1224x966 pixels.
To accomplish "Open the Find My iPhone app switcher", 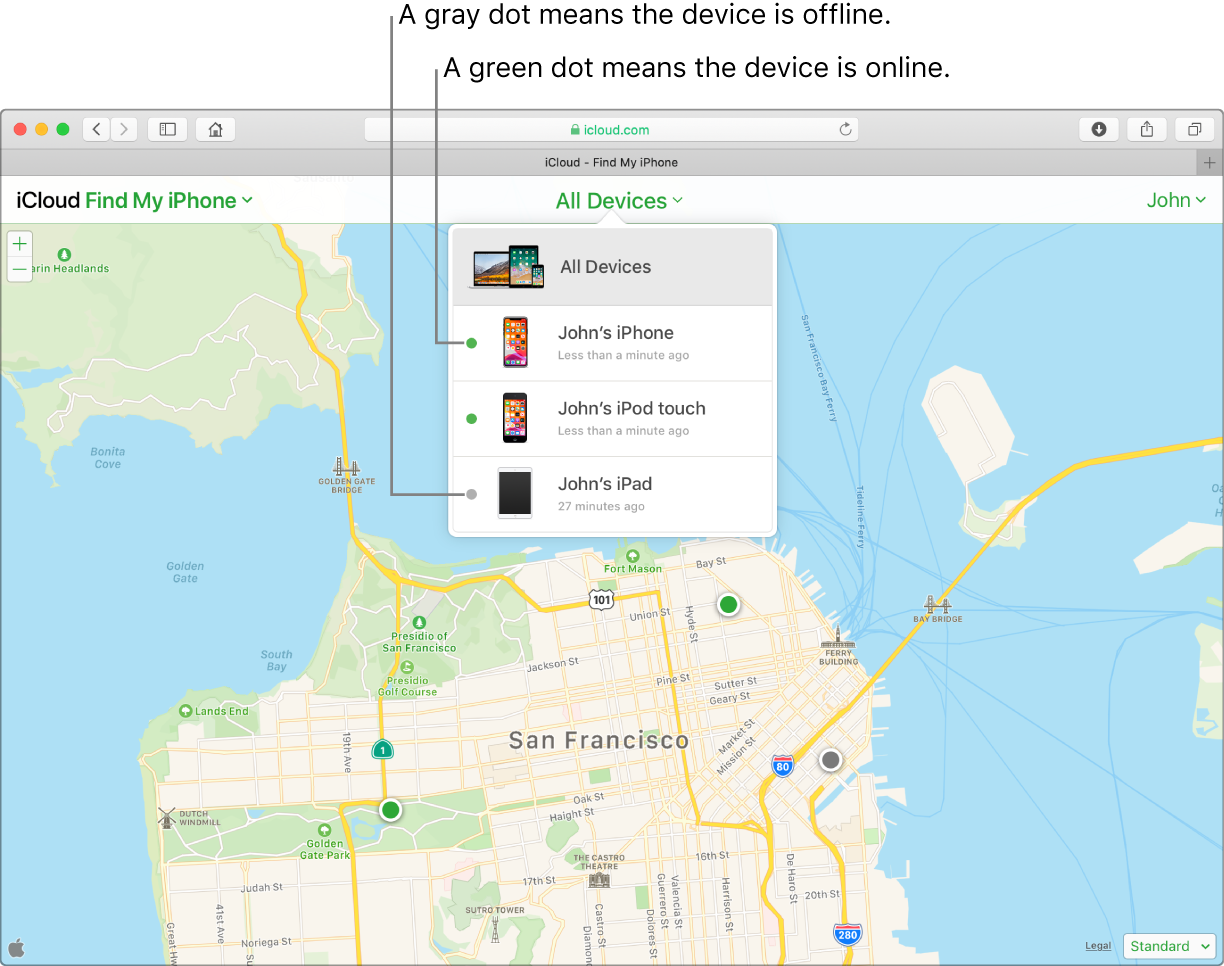I will coord(169,201).
